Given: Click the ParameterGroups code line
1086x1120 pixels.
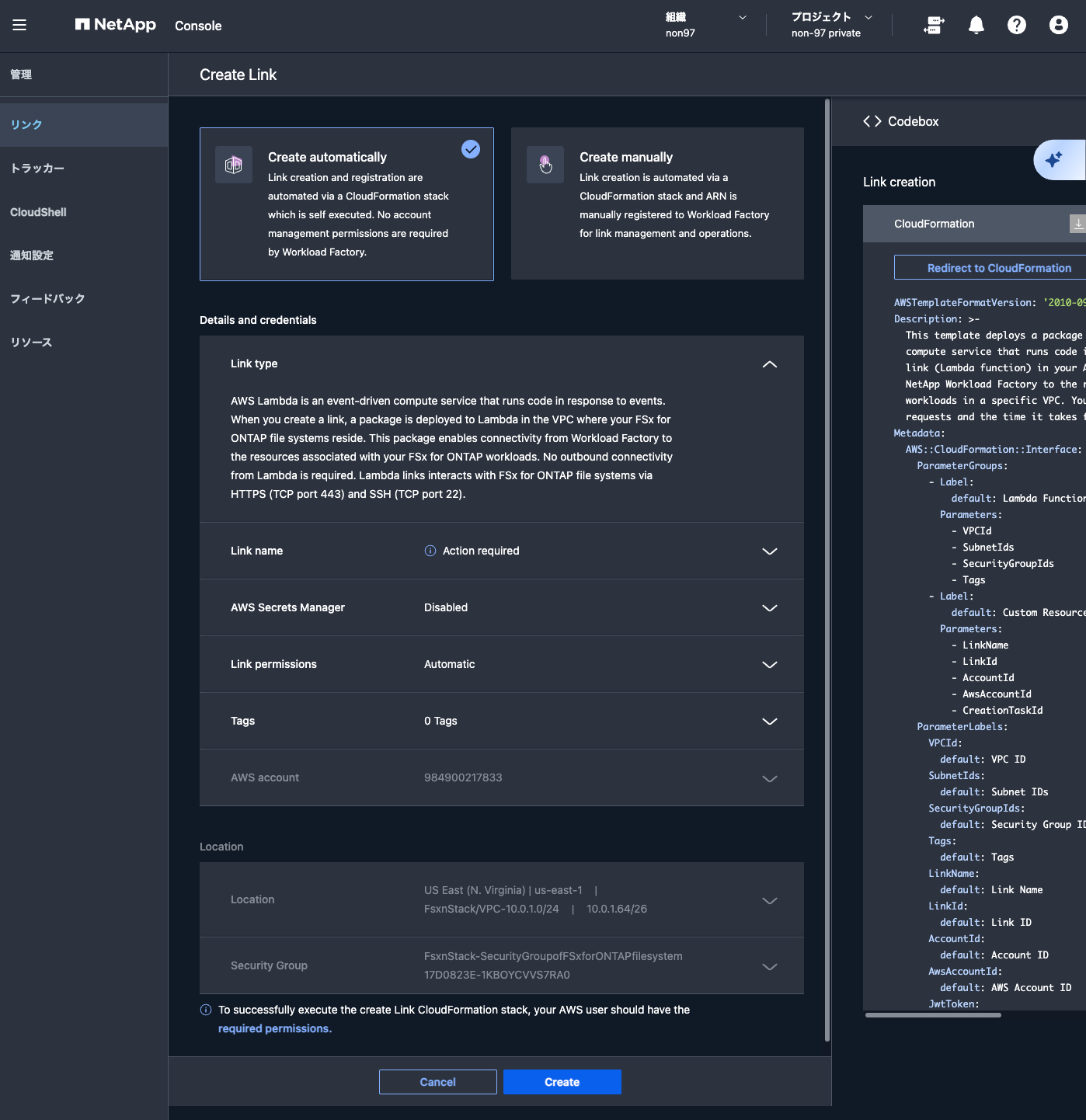Looking at the screenshot, I should point(962,465).
